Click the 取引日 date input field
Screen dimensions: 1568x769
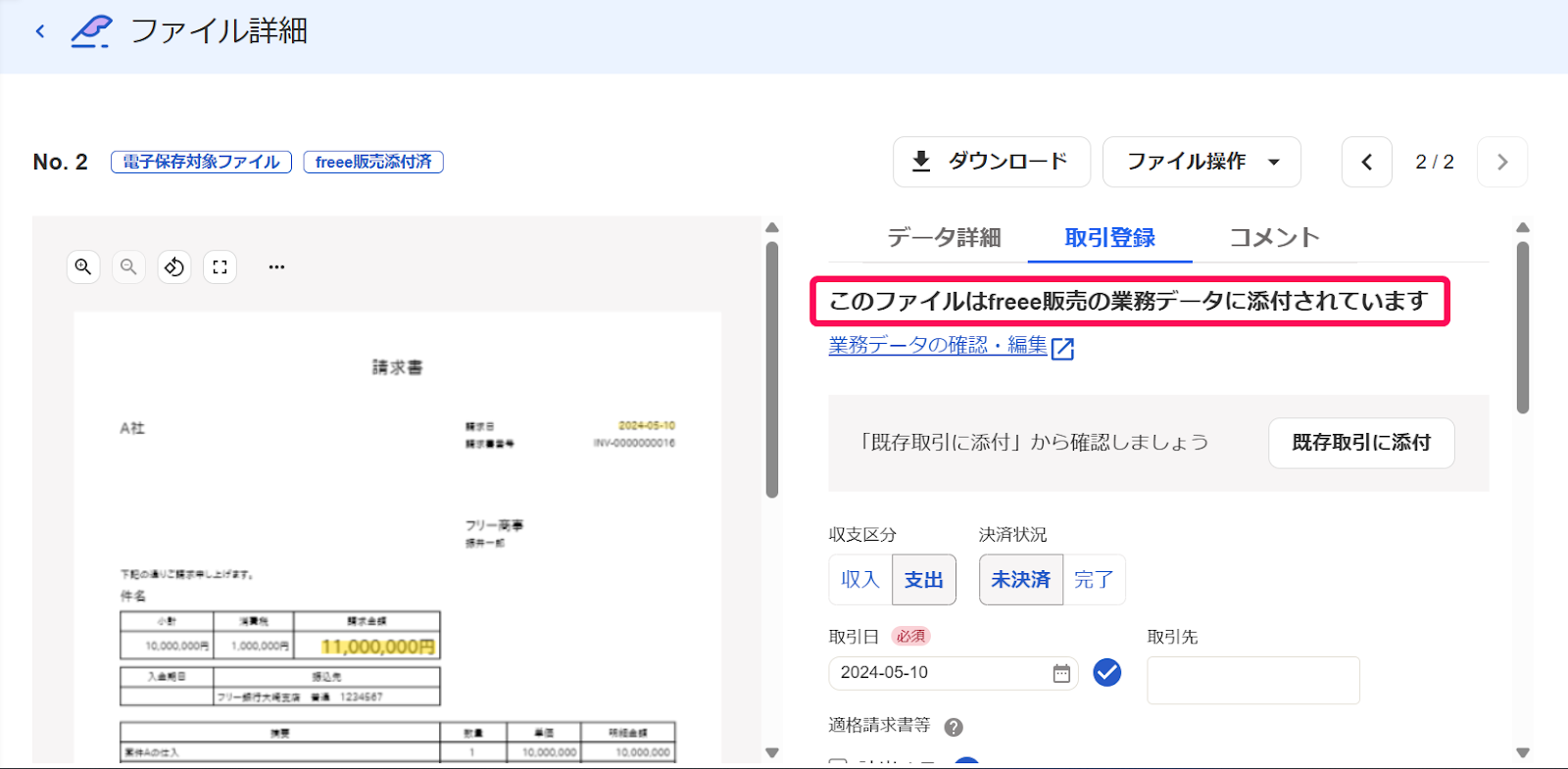coord(954,673)
